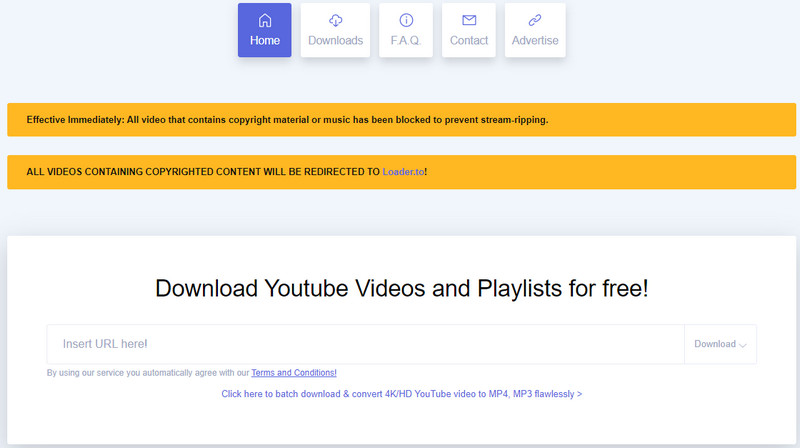This screenshot has width=800, height=448.
Task: Go to the Home tab
Action: [264, 30]
